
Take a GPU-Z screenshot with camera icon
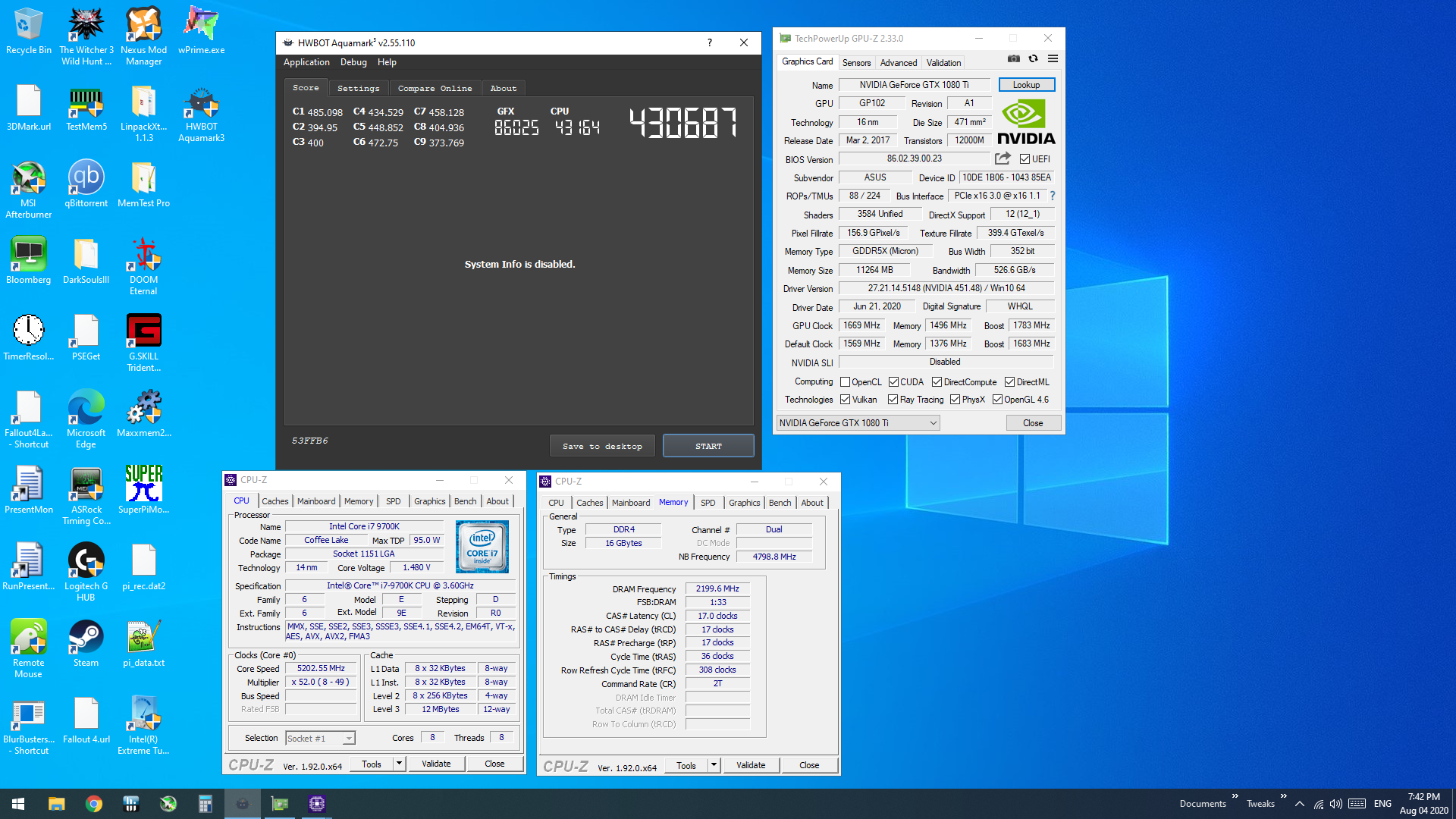coord(1014,59)
